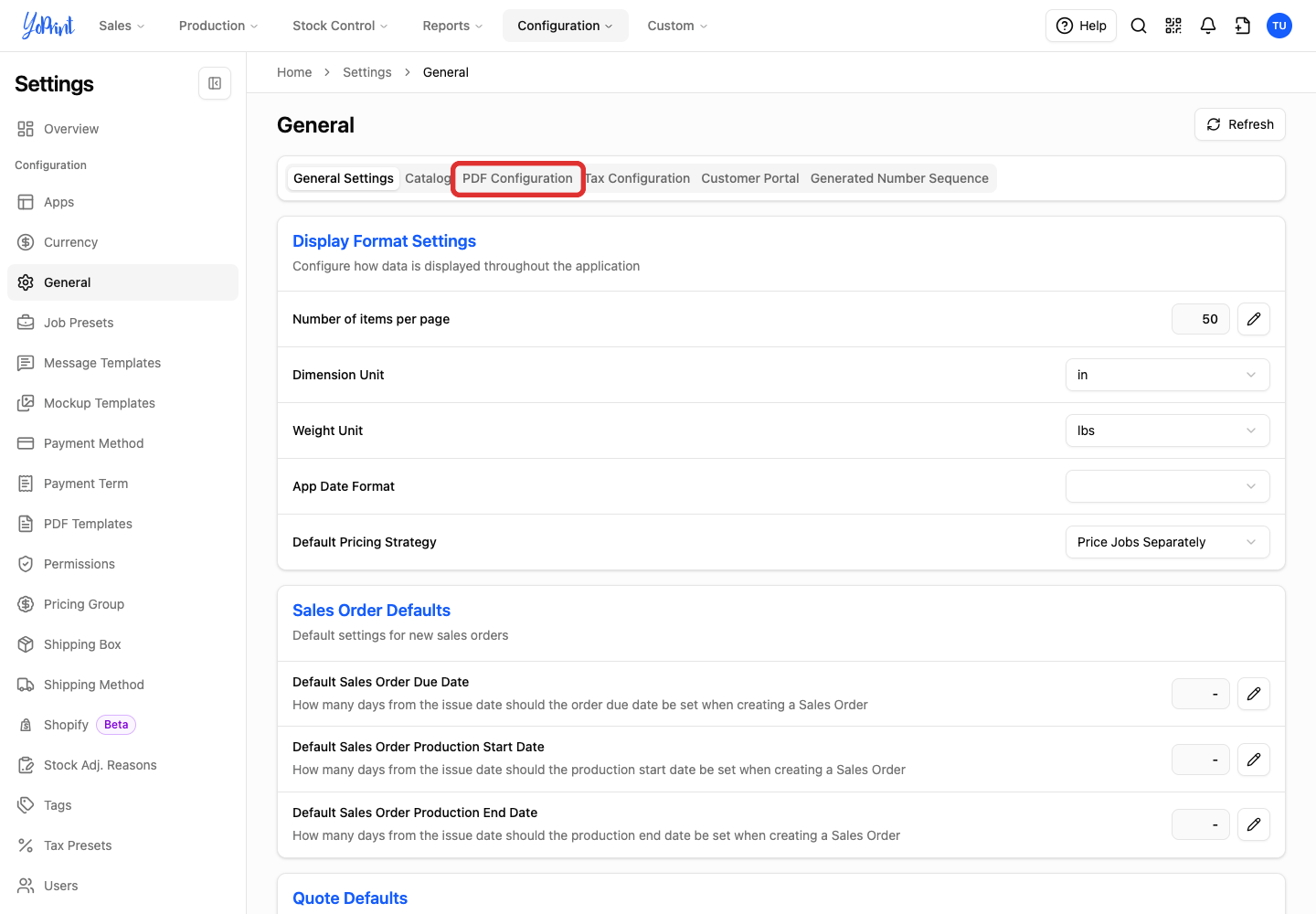Click the Help button
Image resolution: width=1316 pixels, height=914 pixels.
(x=1081, y=26)
